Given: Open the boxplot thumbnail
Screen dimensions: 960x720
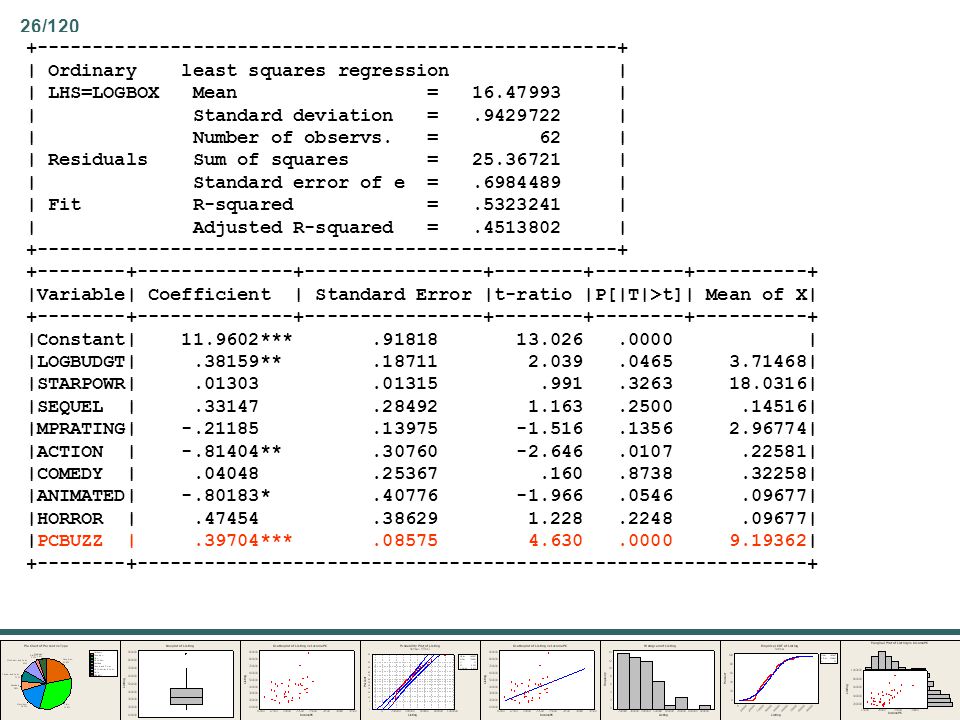Looking at the screenshot, I should point(181,680).
